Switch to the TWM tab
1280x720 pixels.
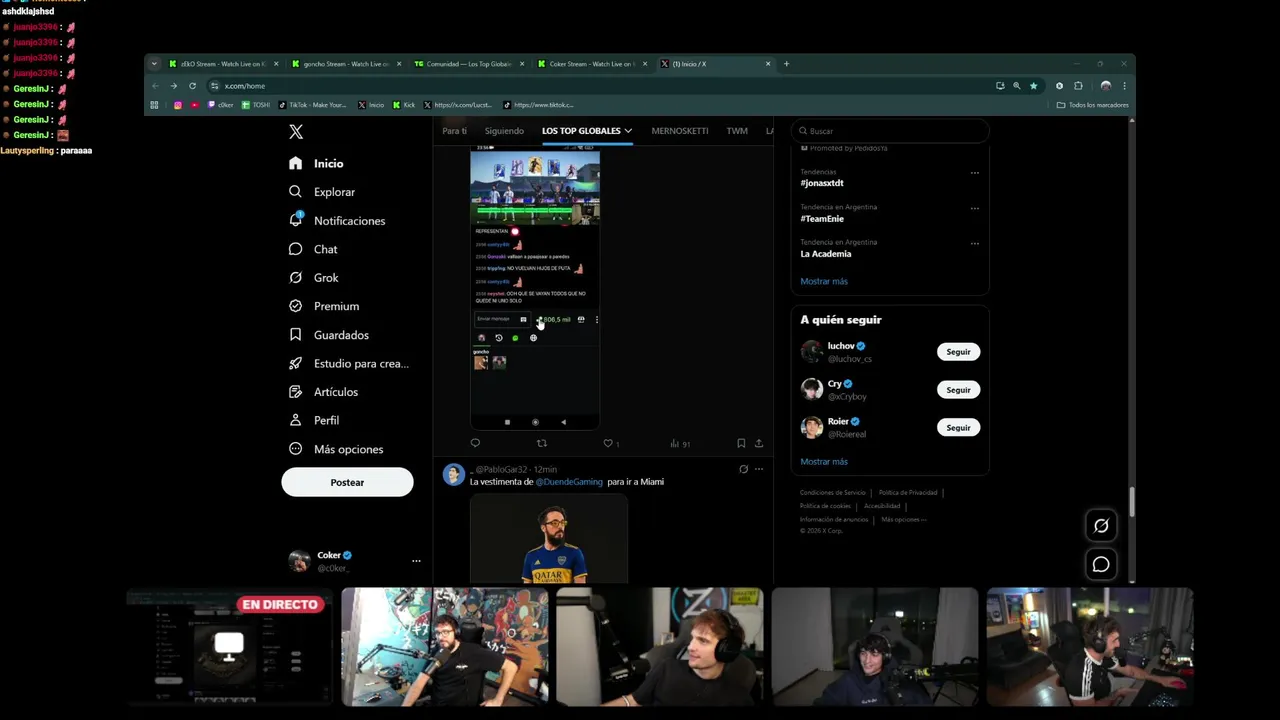click(737, 131)
